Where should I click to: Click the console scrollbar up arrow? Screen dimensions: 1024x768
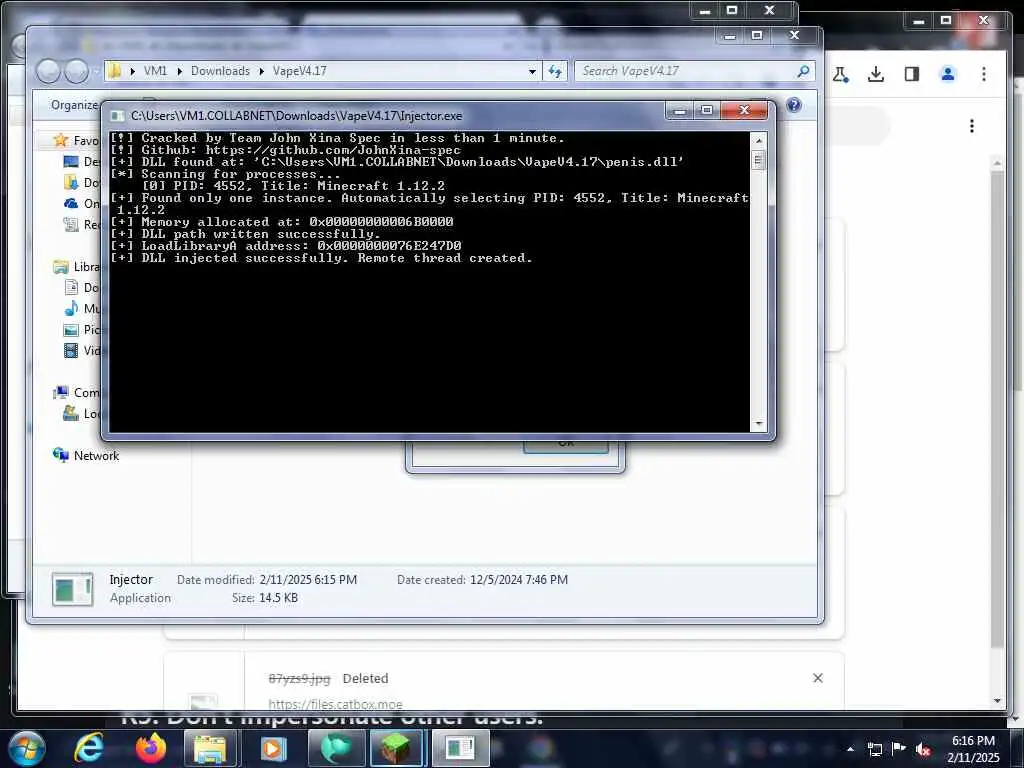tap(758, 140)
